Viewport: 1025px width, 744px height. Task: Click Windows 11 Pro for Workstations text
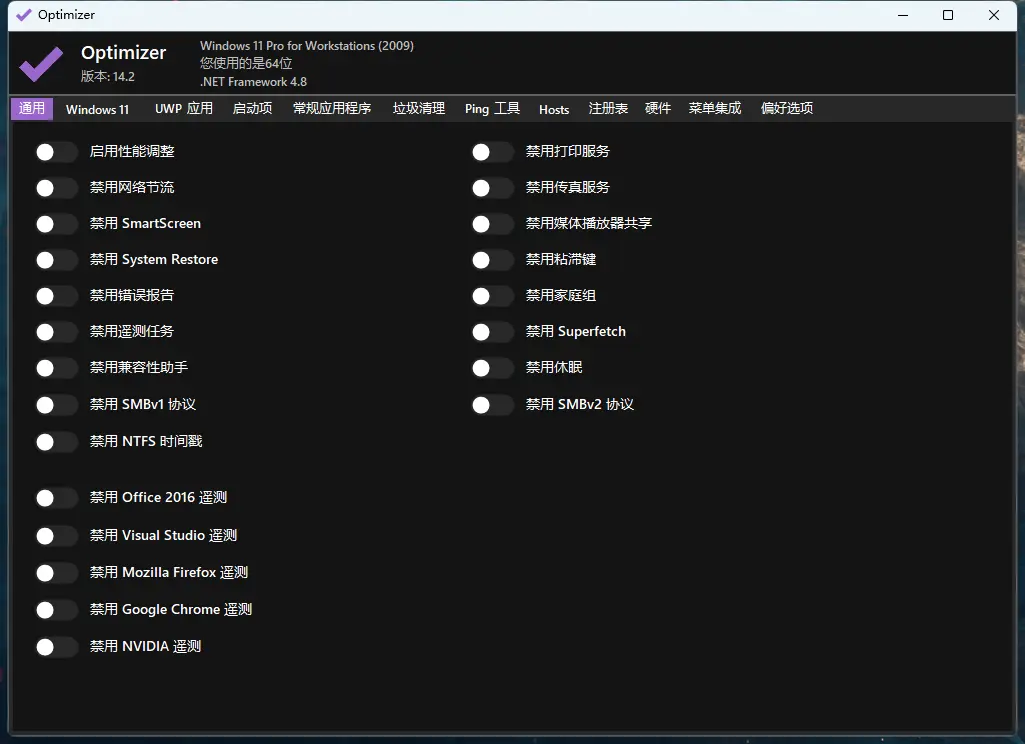pos(307,46)
